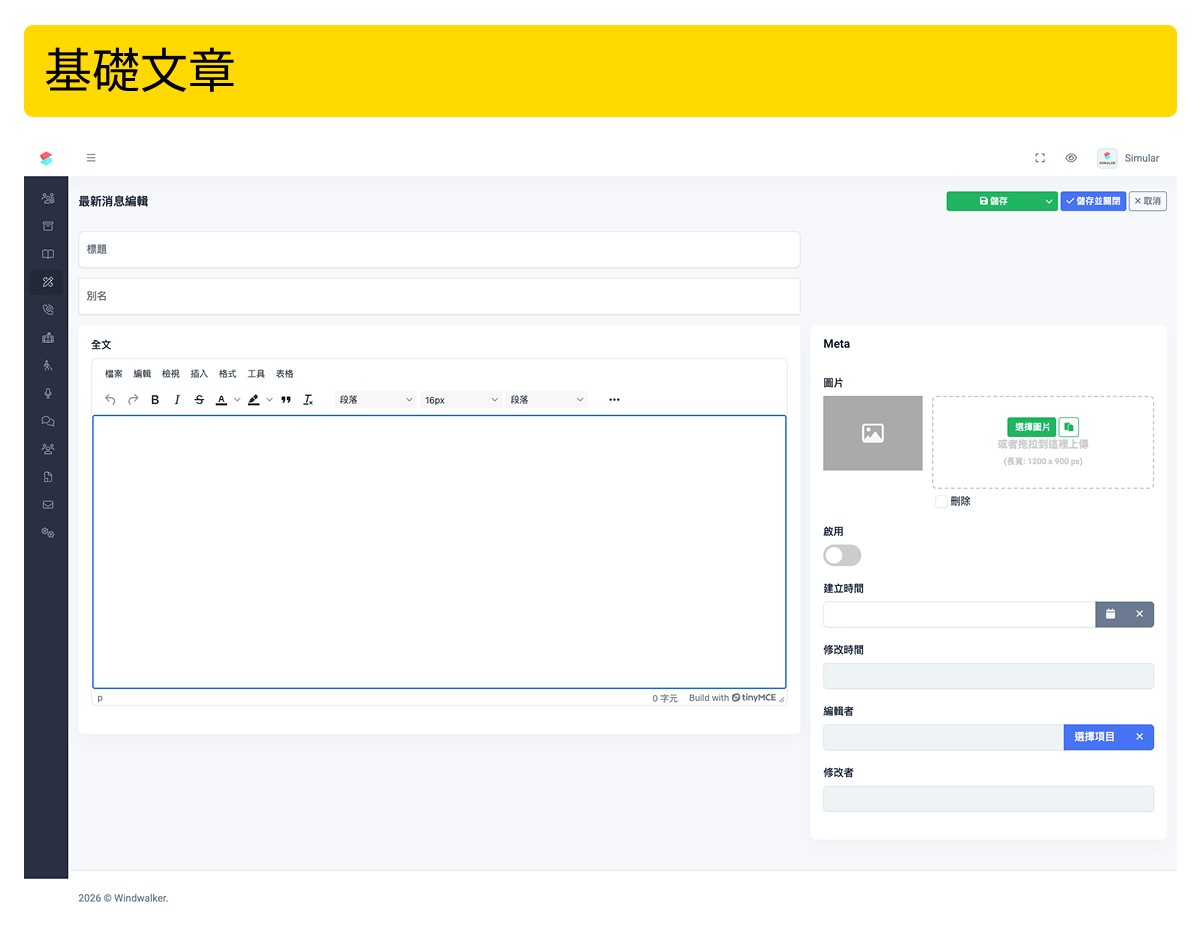
Task: Open the 表格 editor menu
Action: 285,374
